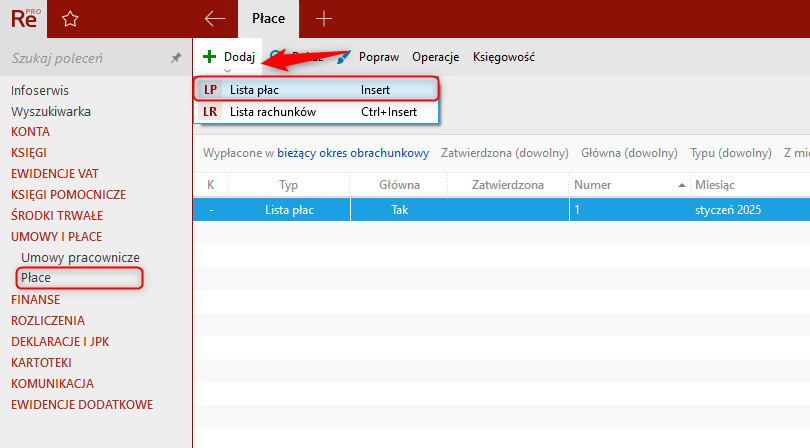
Task: Expand the DEKLARACJE I JPK section
Action: click(60, 342)
